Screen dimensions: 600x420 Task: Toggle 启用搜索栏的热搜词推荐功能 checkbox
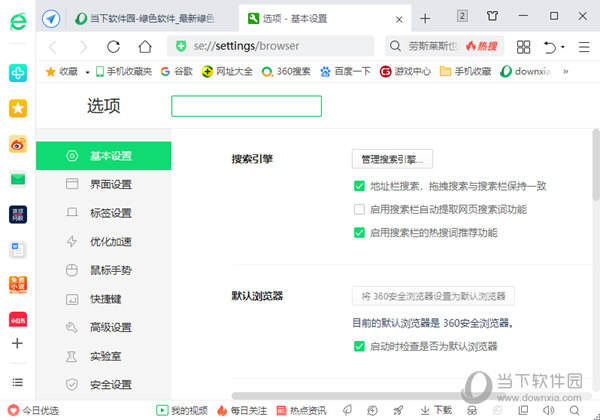[x=359, y=233]
